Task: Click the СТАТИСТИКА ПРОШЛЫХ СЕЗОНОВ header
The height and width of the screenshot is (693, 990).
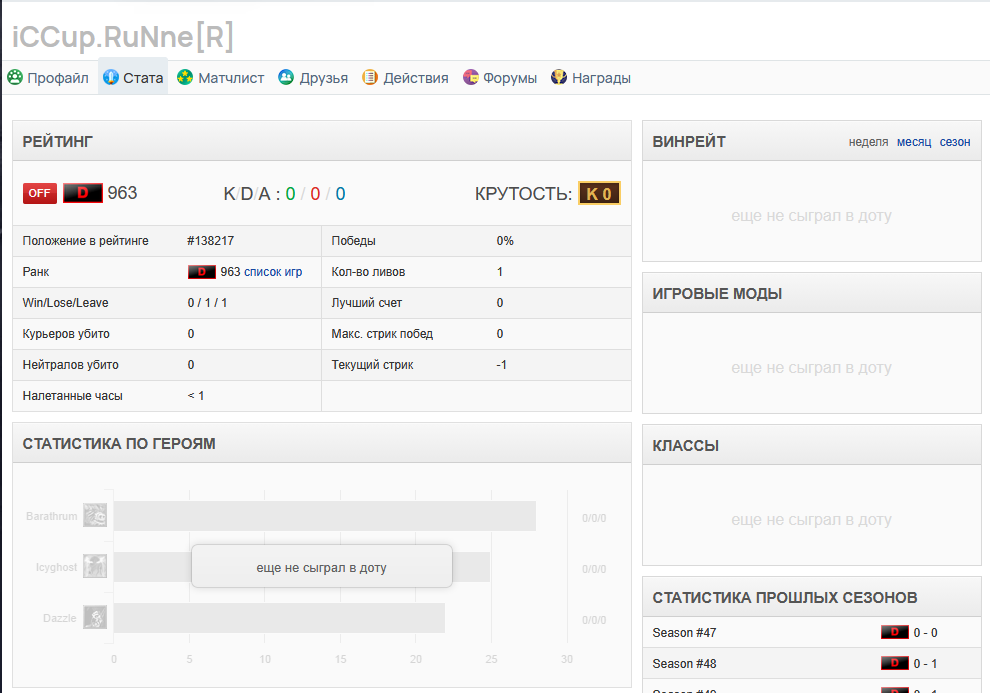Action: pyautogui.click(x=812, y=597)
